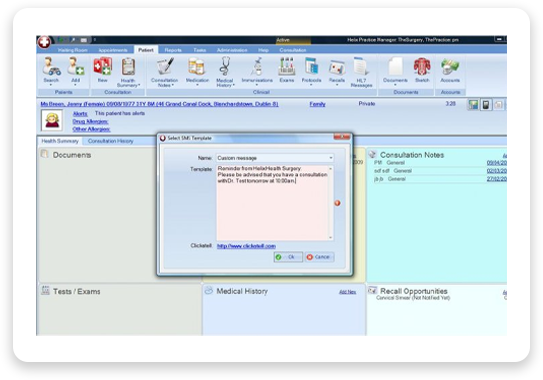Open the Administration ribbon tab
Screen dimensions: 543x380
pyautogui.click(x=232, y=50)
